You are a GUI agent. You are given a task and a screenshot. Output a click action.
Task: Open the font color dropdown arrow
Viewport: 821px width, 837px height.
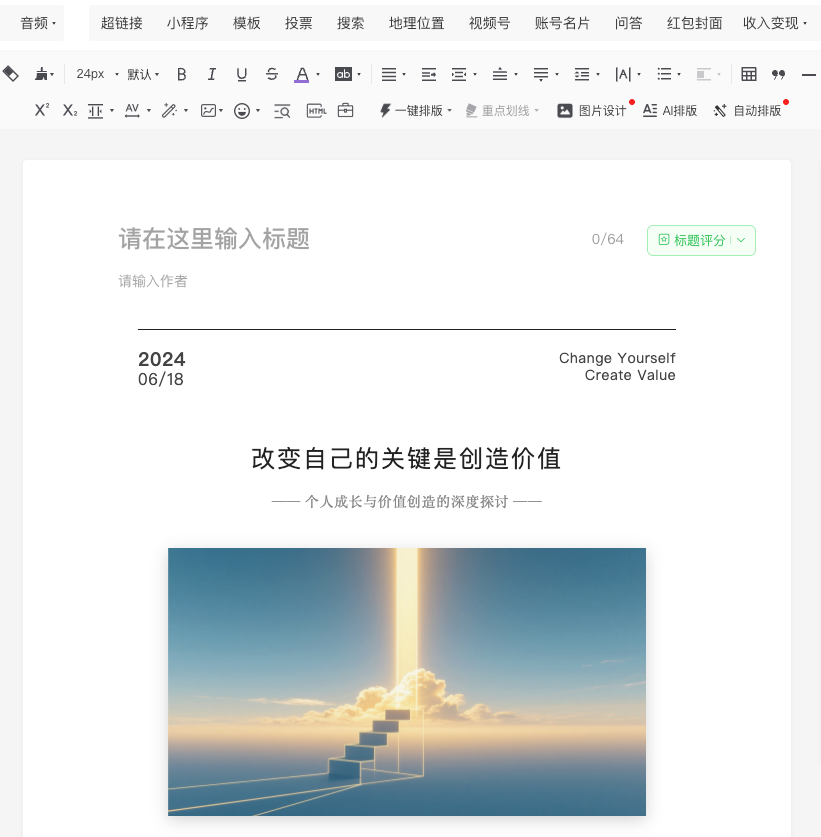318,74
